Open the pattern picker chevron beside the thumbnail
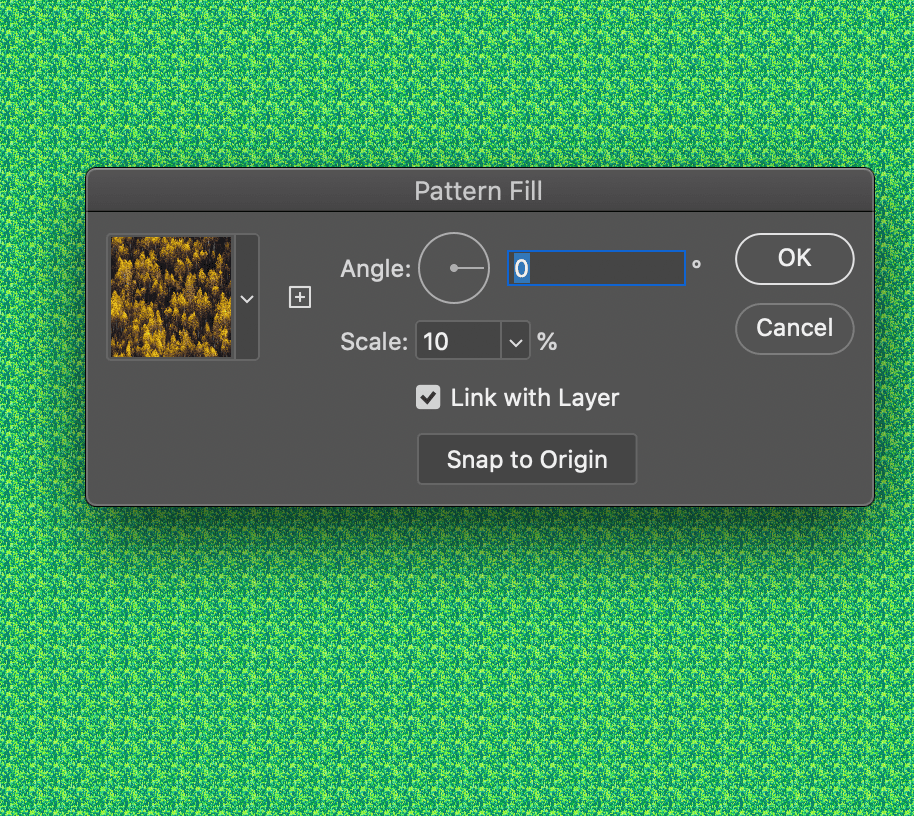 [x=246, y=297]
